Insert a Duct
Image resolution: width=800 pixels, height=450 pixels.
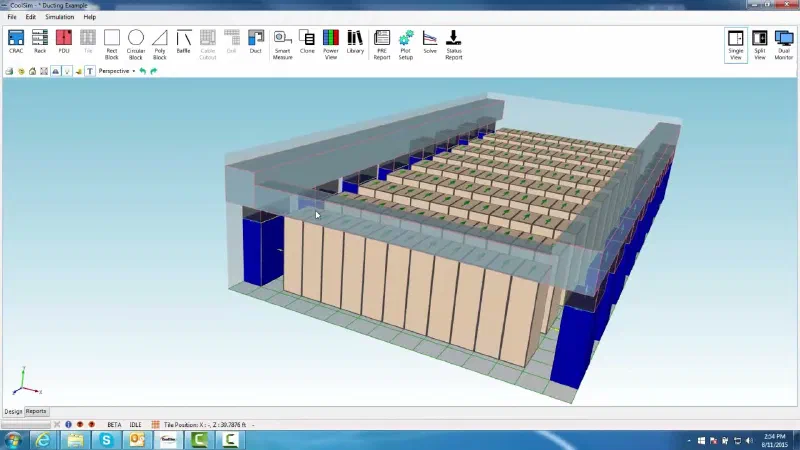(x=256, y=41)
